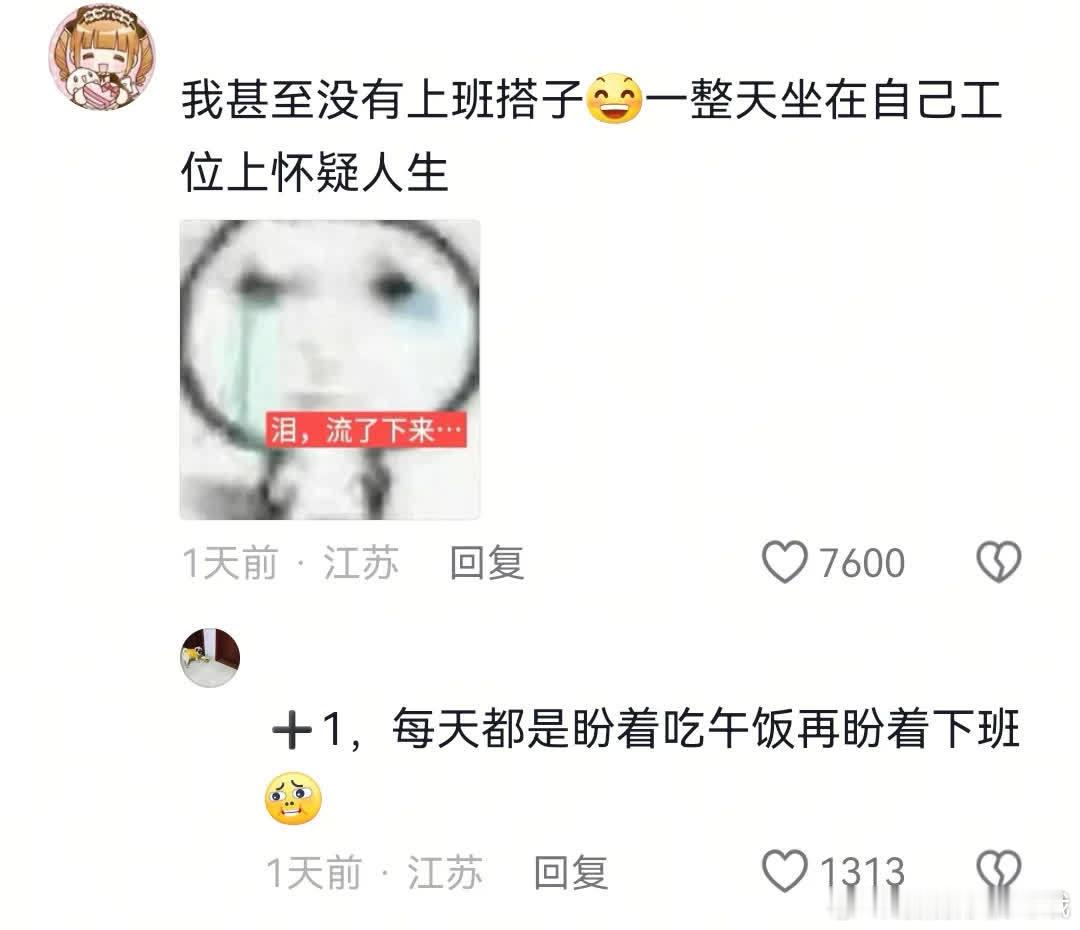Viewport: 1080px width, 930px height.
Task: Tap 江苏 location under the top comment
Action: point(361,563)
